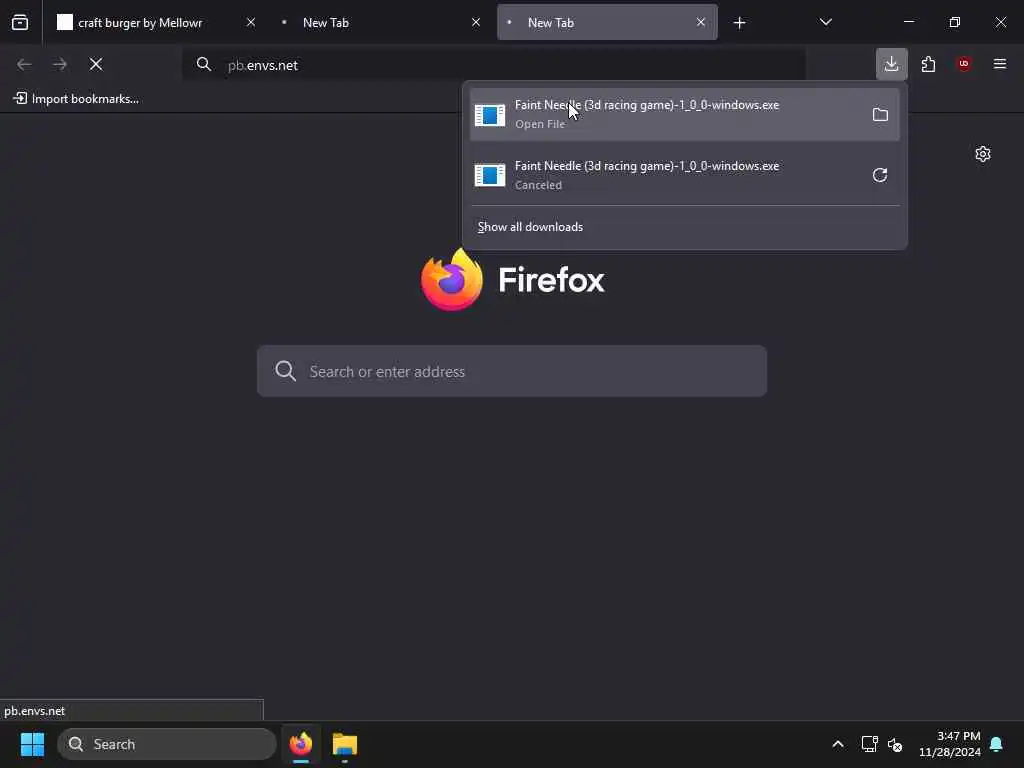The width and height of the screenshot is (1024, 768).
Task: Open a new tab with plus button
Action: (x=739, y=23)
